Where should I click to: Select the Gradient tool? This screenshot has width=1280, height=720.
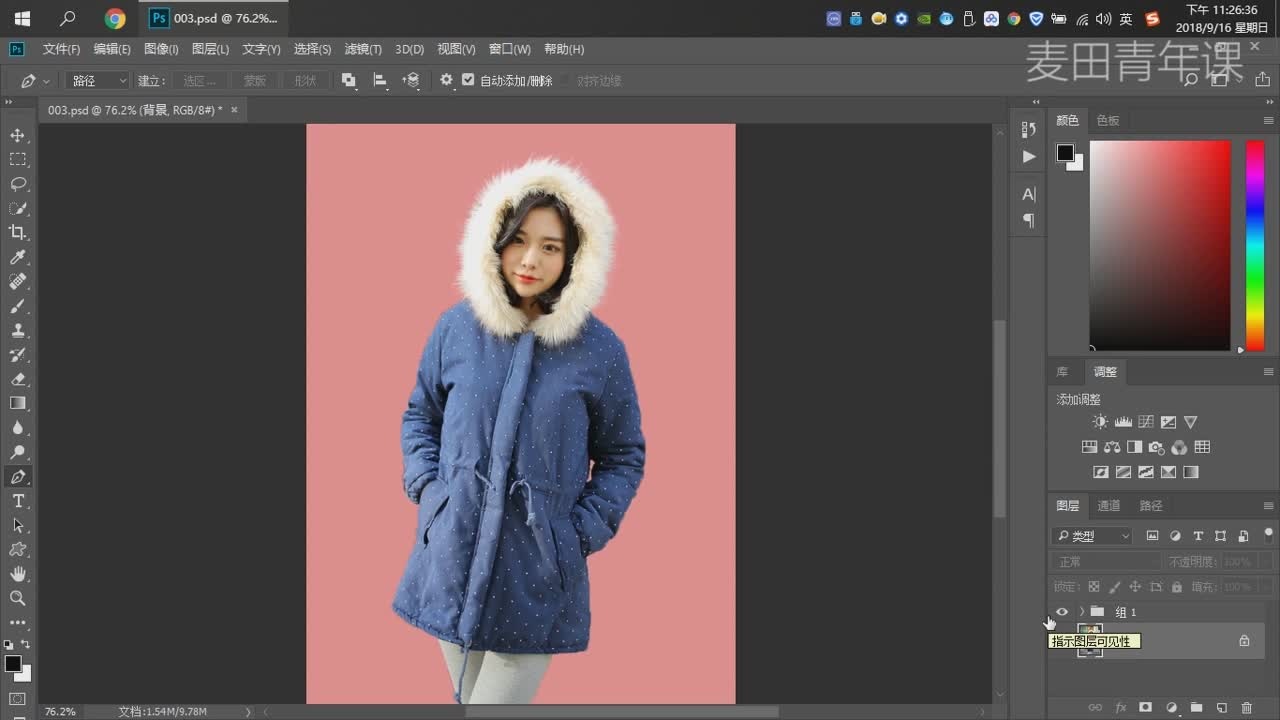click(18, 403)
